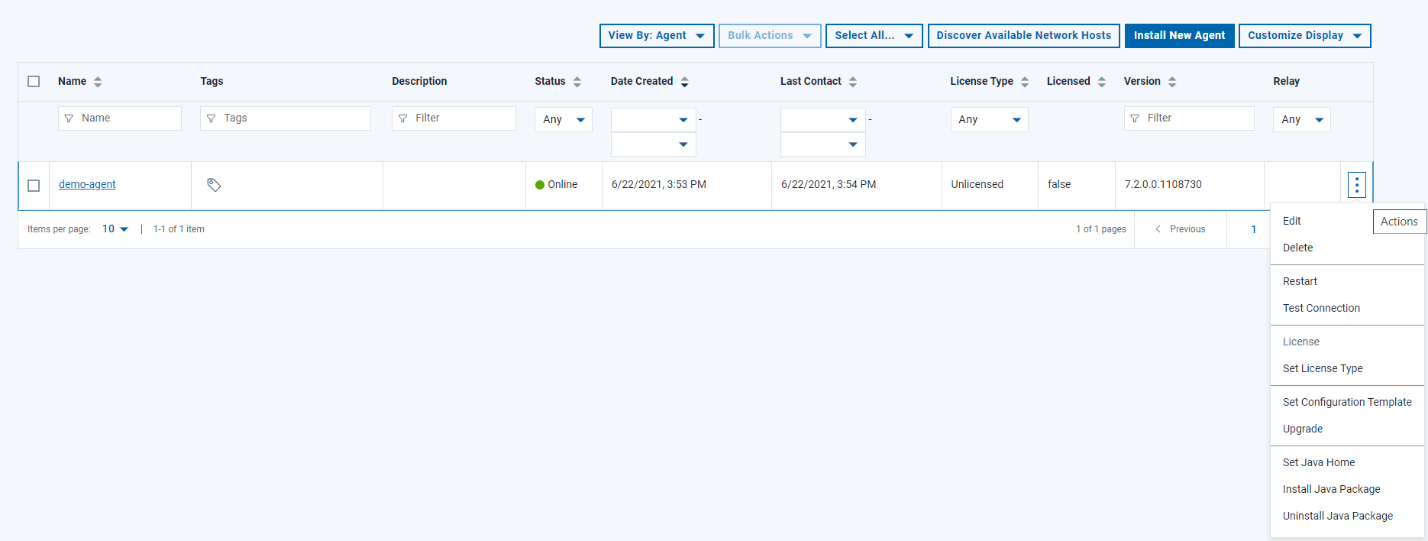Choose Restart from the actions menu
The height and width of the screenshot is (541, 1428).
click(1300, 282)
